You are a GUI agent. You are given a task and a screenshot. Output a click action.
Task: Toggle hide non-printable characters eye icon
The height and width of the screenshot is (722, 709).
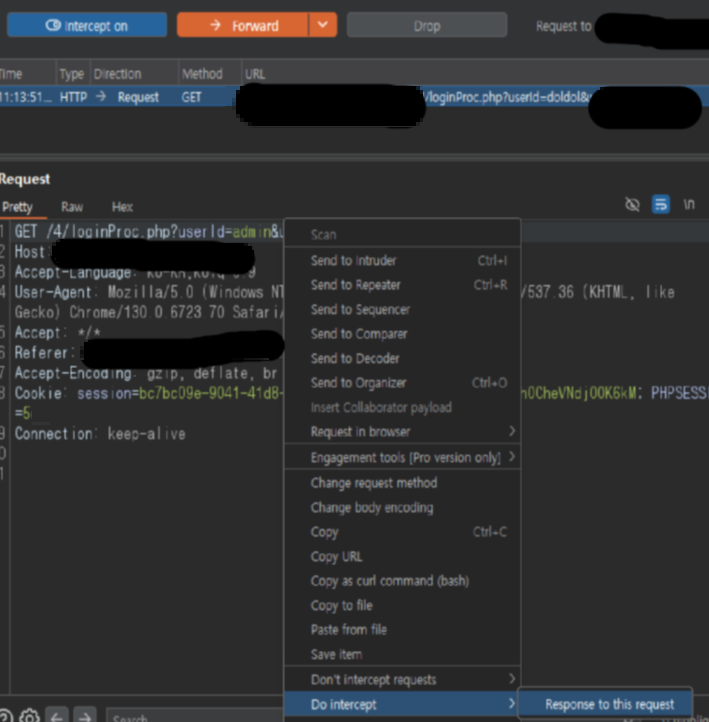click(x=632, y=204)
